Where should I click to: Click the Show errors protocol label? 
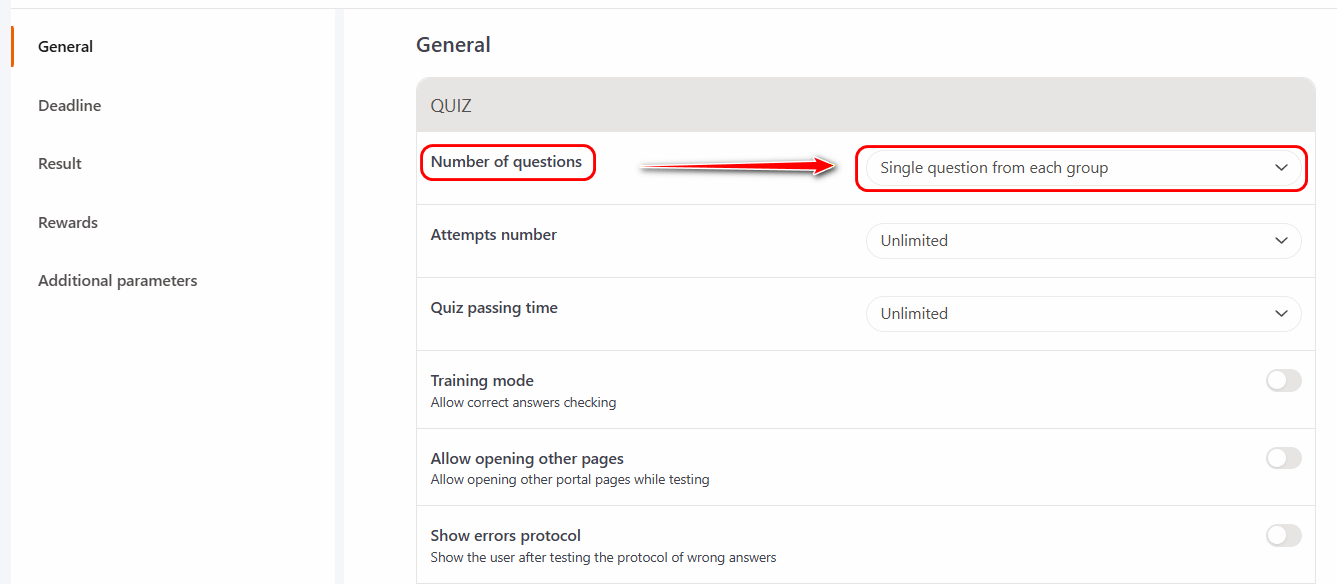pos(505,536)
